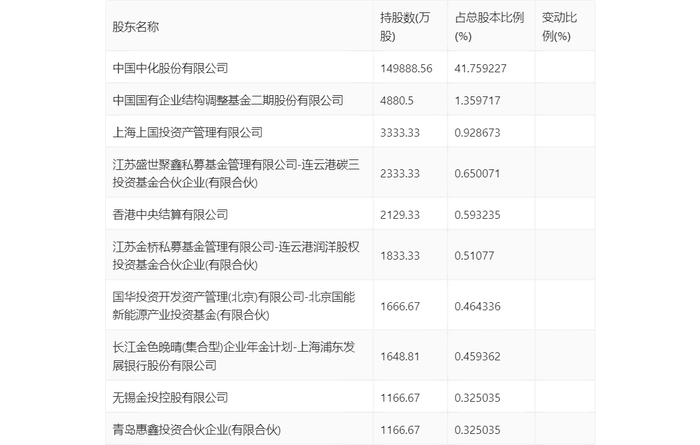This screenshot has height=445, width=700.
Task: Click the value 1833.33
Action: [x=400, y=256]
